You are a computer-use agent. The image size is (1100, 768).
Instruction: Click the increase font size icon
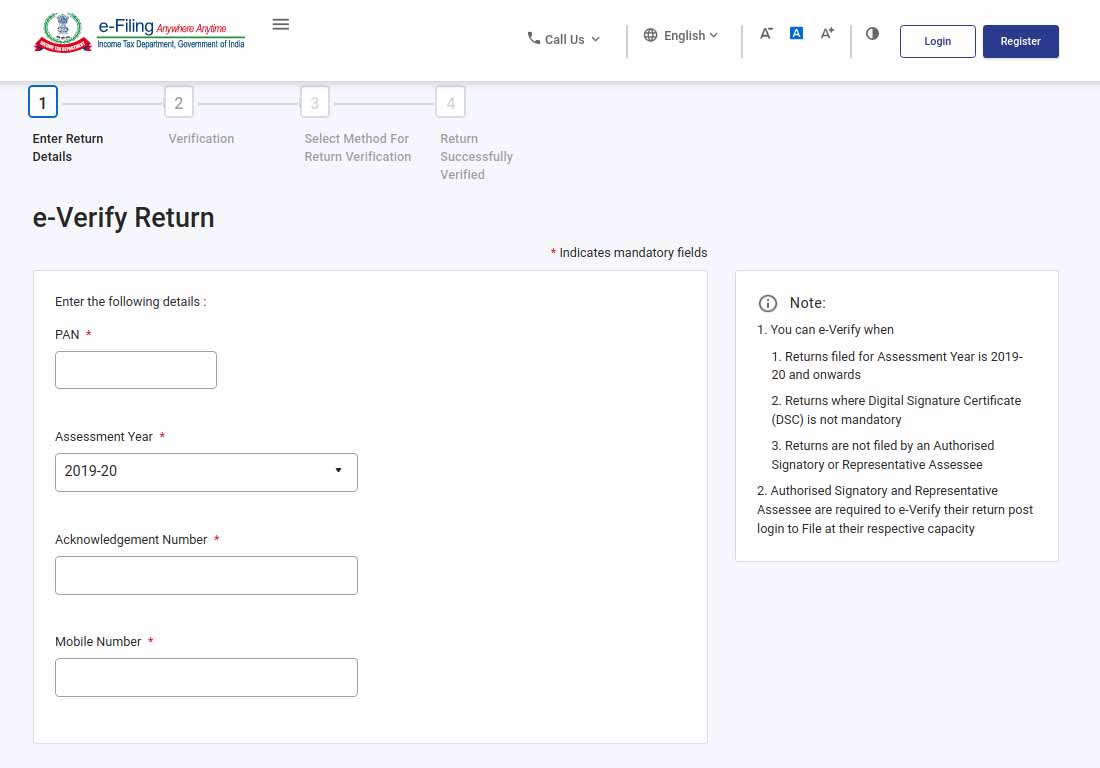(x=827, y=34)
